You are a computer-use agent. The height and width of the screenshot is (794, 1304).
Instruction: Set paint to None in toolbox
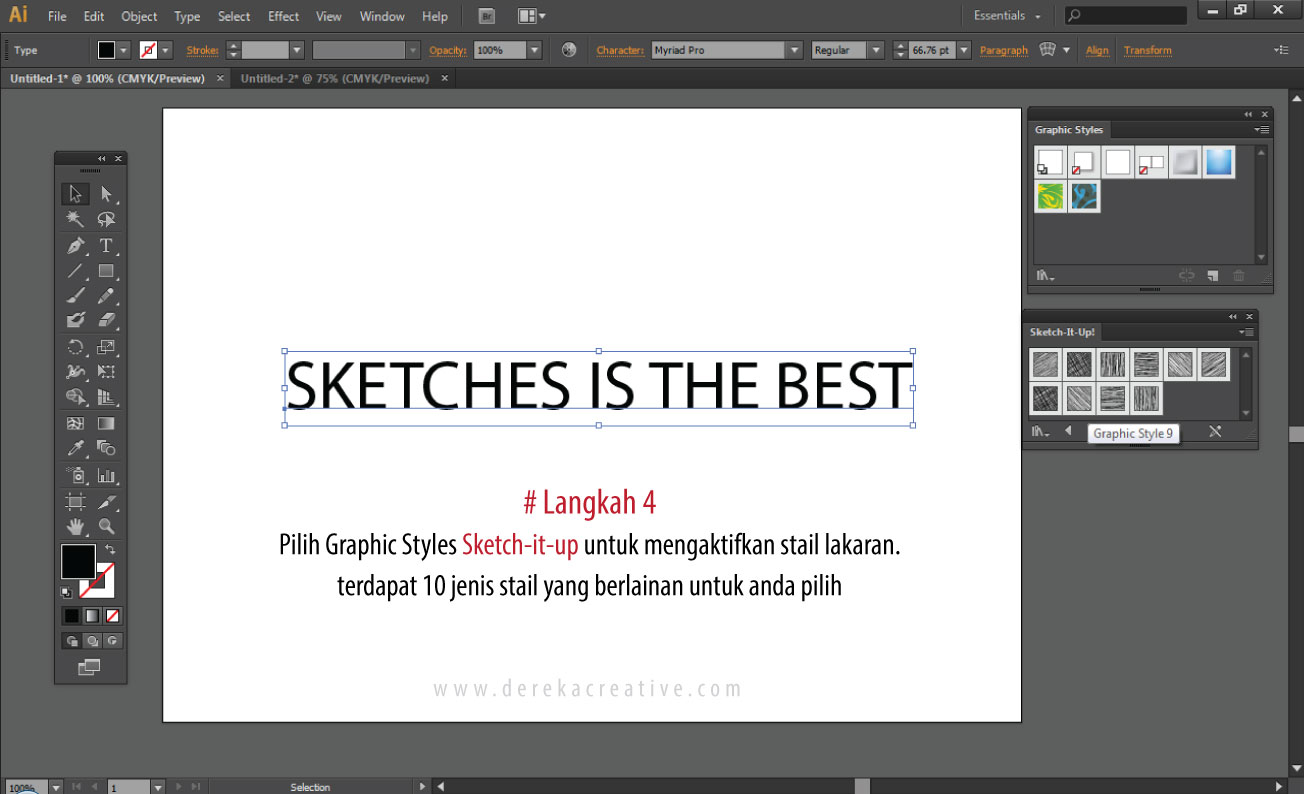click(x=113, y=616)
